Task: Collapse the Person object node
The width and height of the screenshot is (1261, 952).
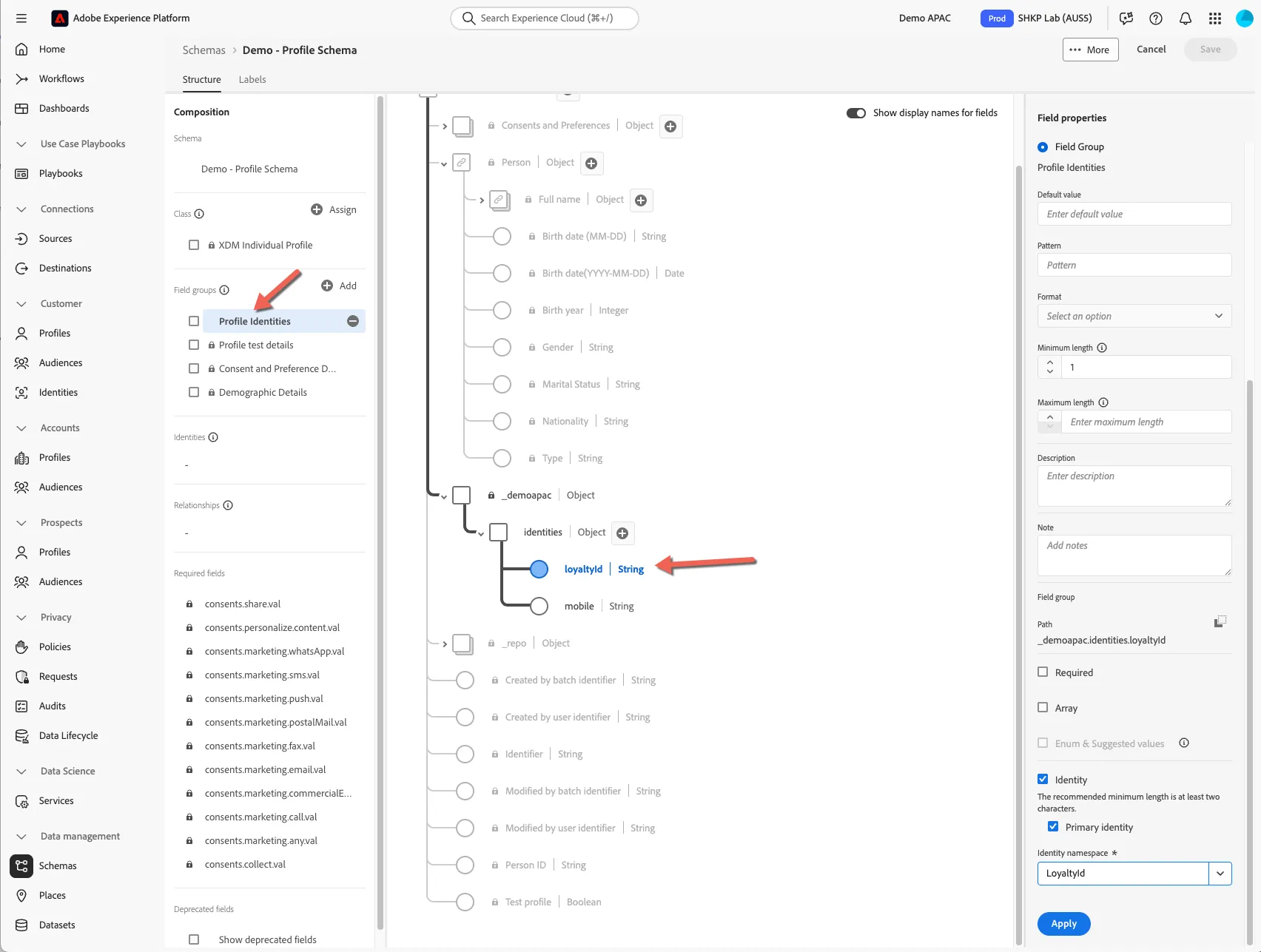Action: [444, 164]
